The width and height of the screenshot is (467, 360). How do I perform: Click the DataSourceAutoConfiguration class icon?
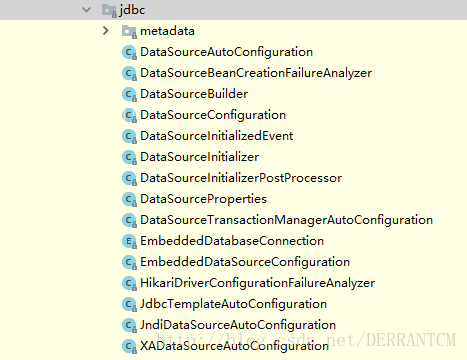(129, 53)
